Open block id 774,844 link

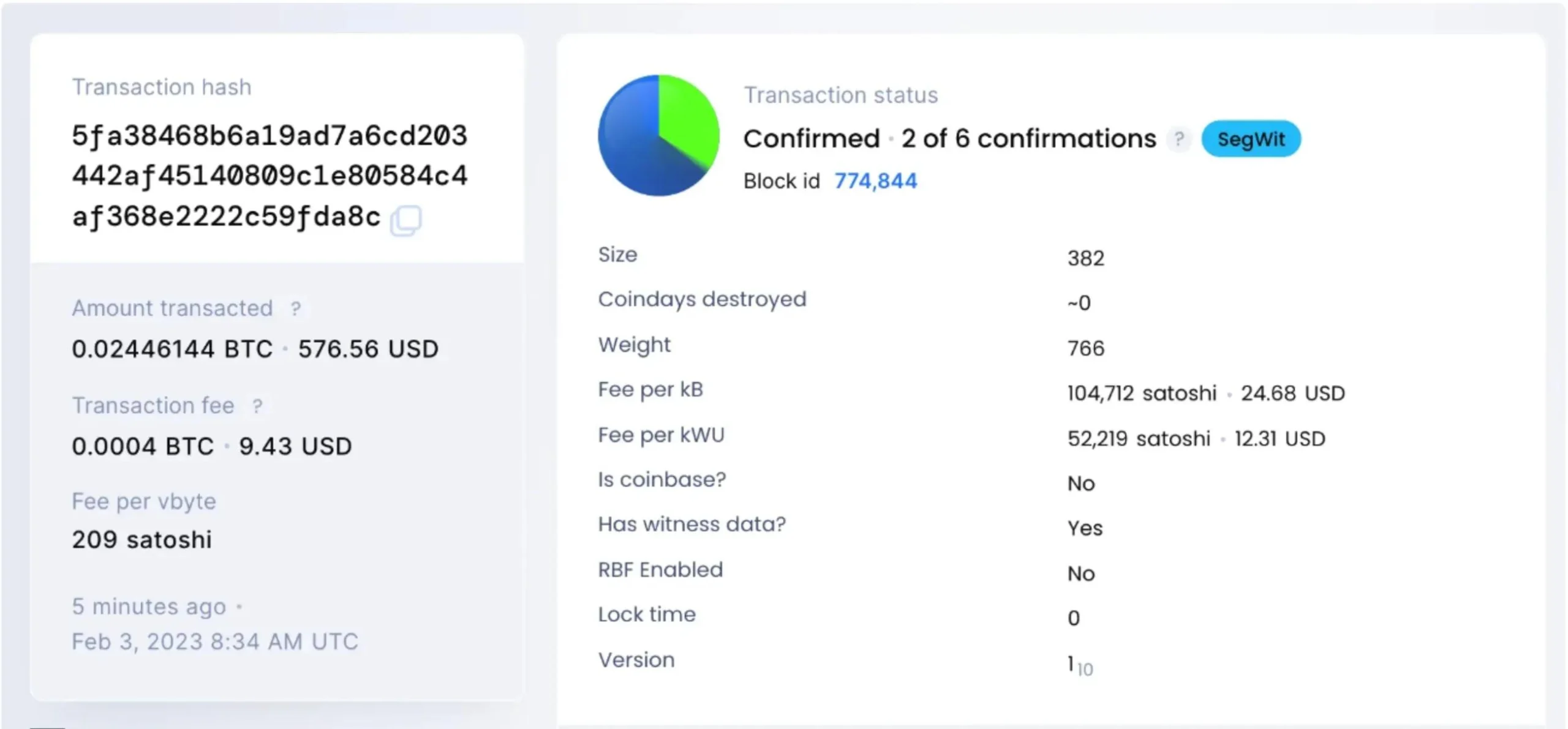tap(876, 181)
